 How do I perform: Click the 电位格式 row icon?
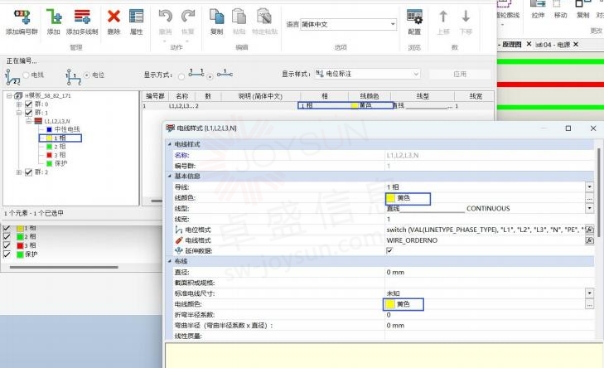coord(179,230)
